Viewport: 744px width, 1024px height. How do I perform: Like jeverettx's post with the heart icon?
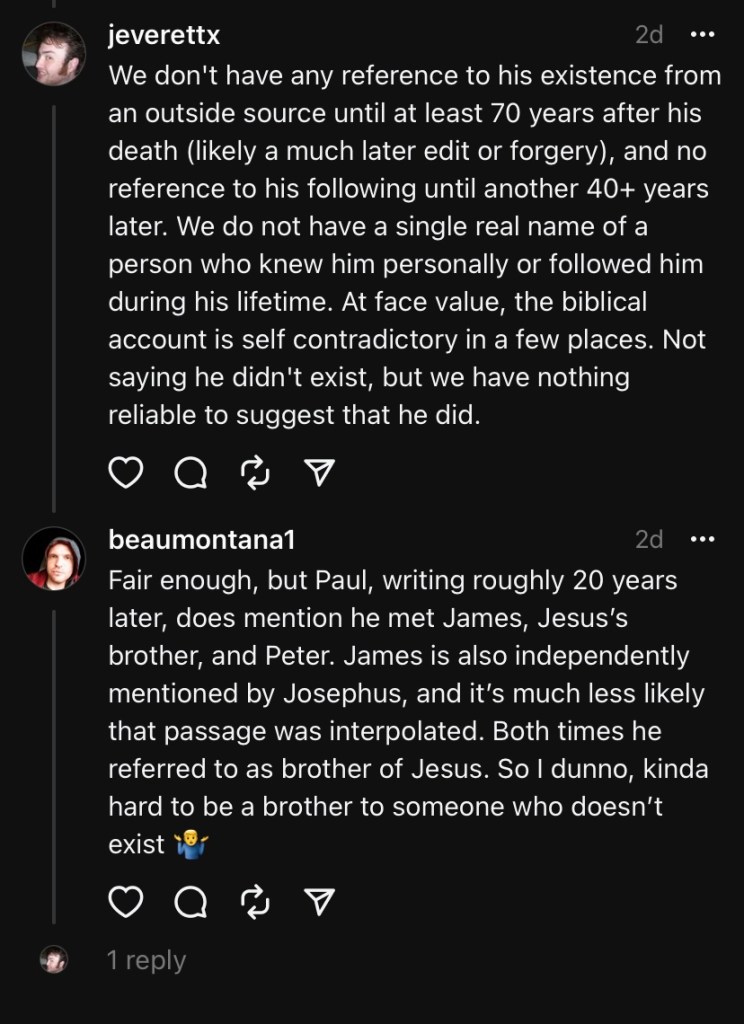pos(125,472)
